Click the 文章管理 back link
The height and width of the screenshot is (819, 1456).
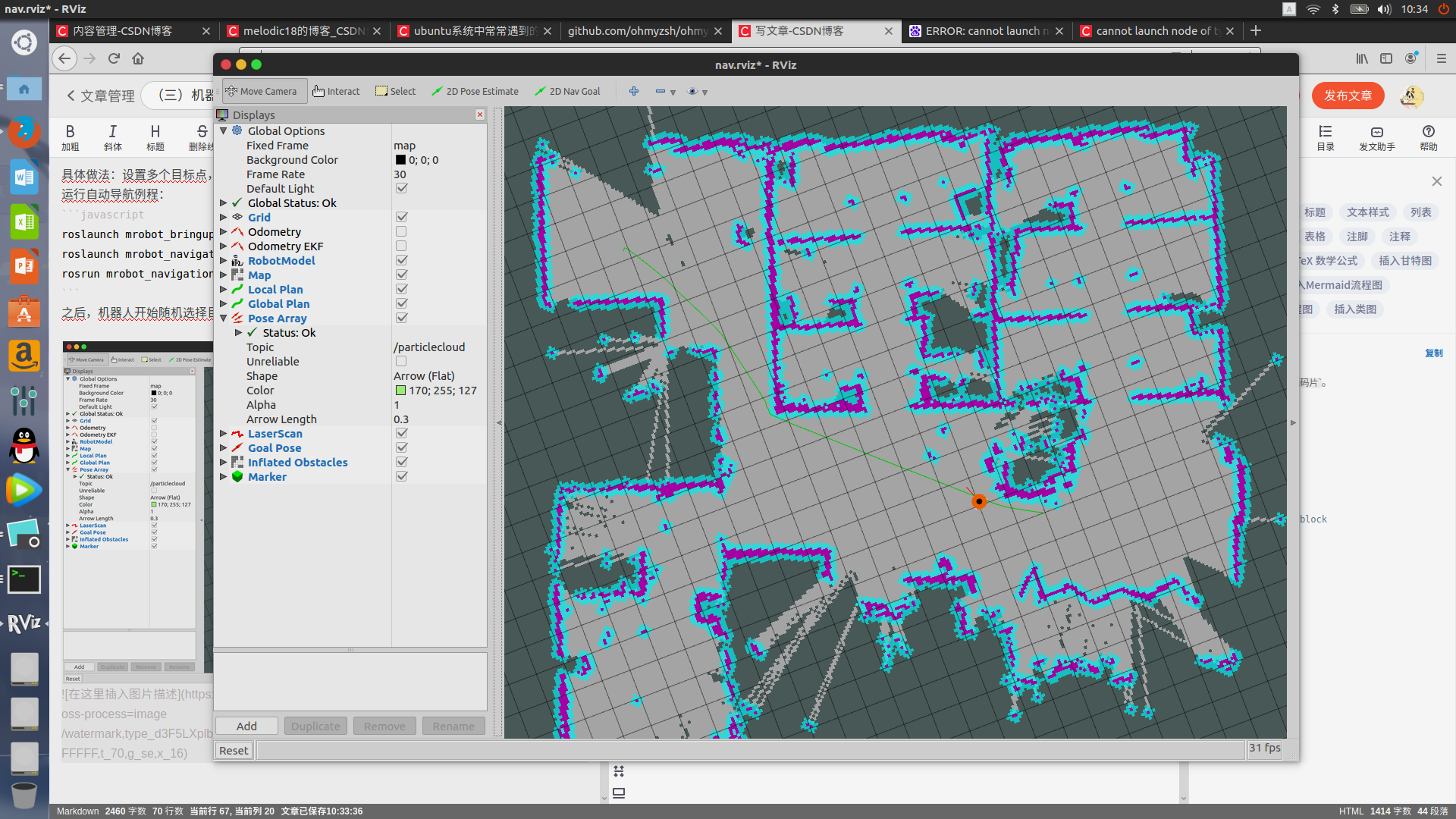tap(100, 96)
